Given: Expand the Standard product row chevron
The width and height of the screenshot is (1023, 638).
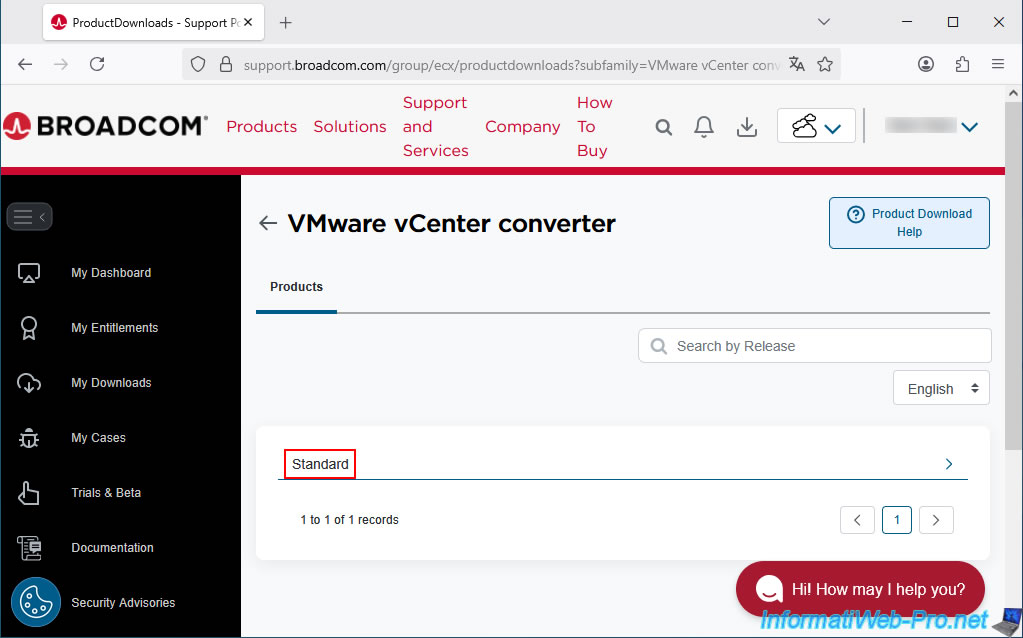Looking at the screenshot, I should coord(949,464).
